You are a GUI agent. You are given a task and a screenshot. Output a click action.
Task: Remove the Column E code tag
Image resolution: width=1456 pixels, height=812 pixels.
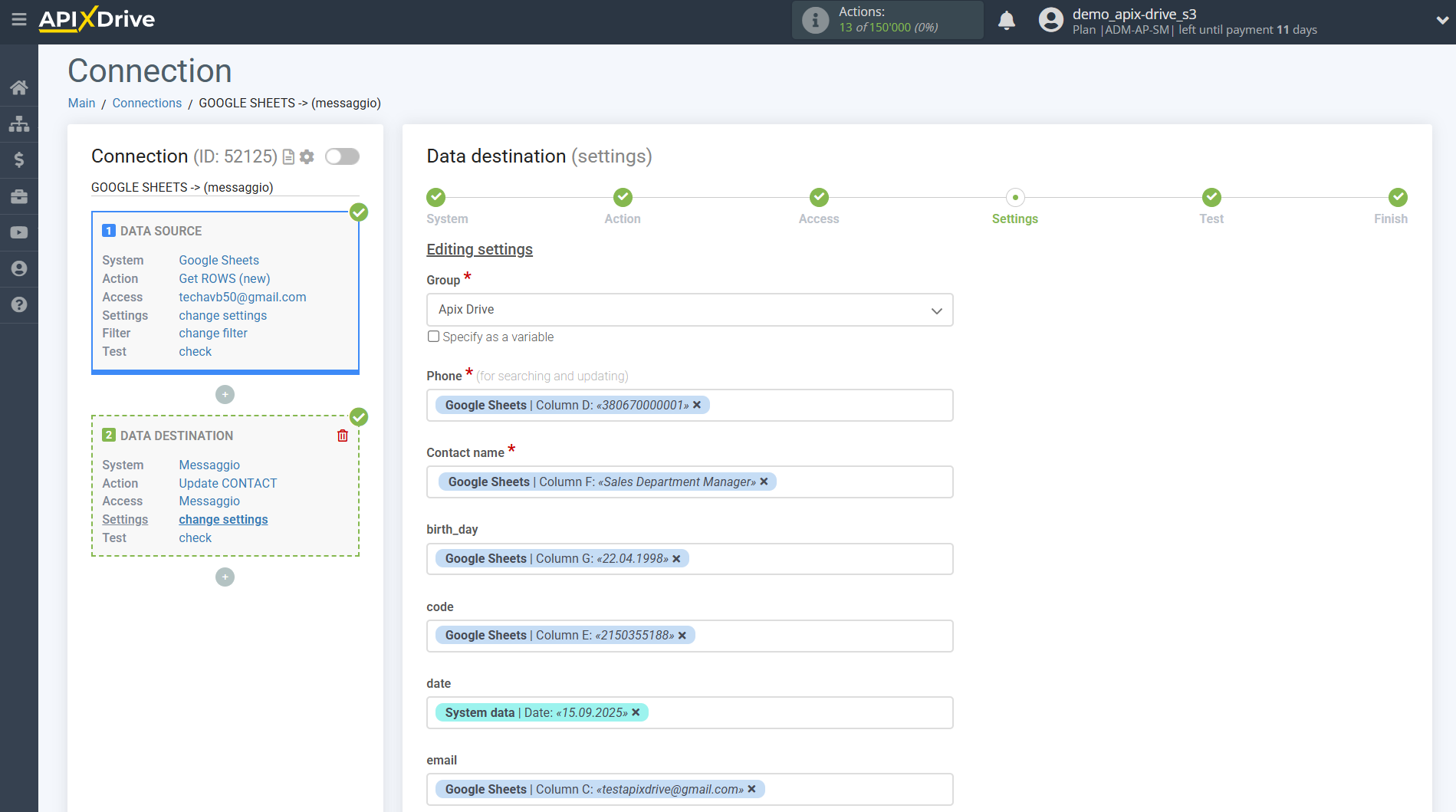click(x=682, y=636)
